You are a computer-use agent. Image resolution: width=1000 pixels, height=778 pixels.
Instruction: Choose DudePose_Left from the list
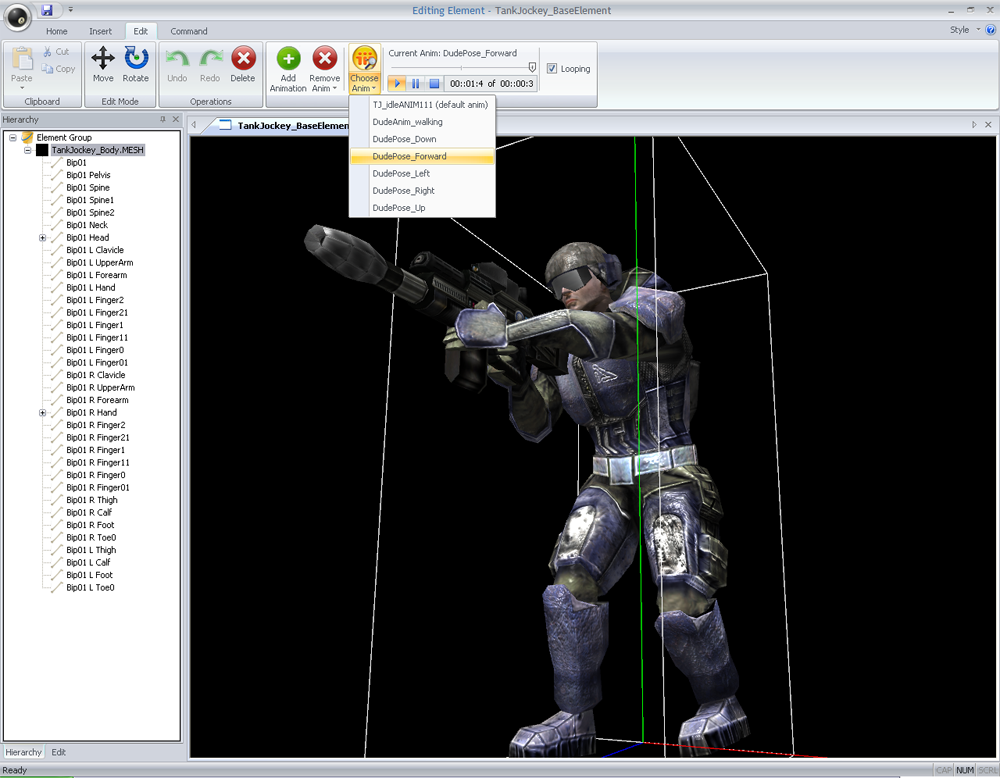(422, 173)
